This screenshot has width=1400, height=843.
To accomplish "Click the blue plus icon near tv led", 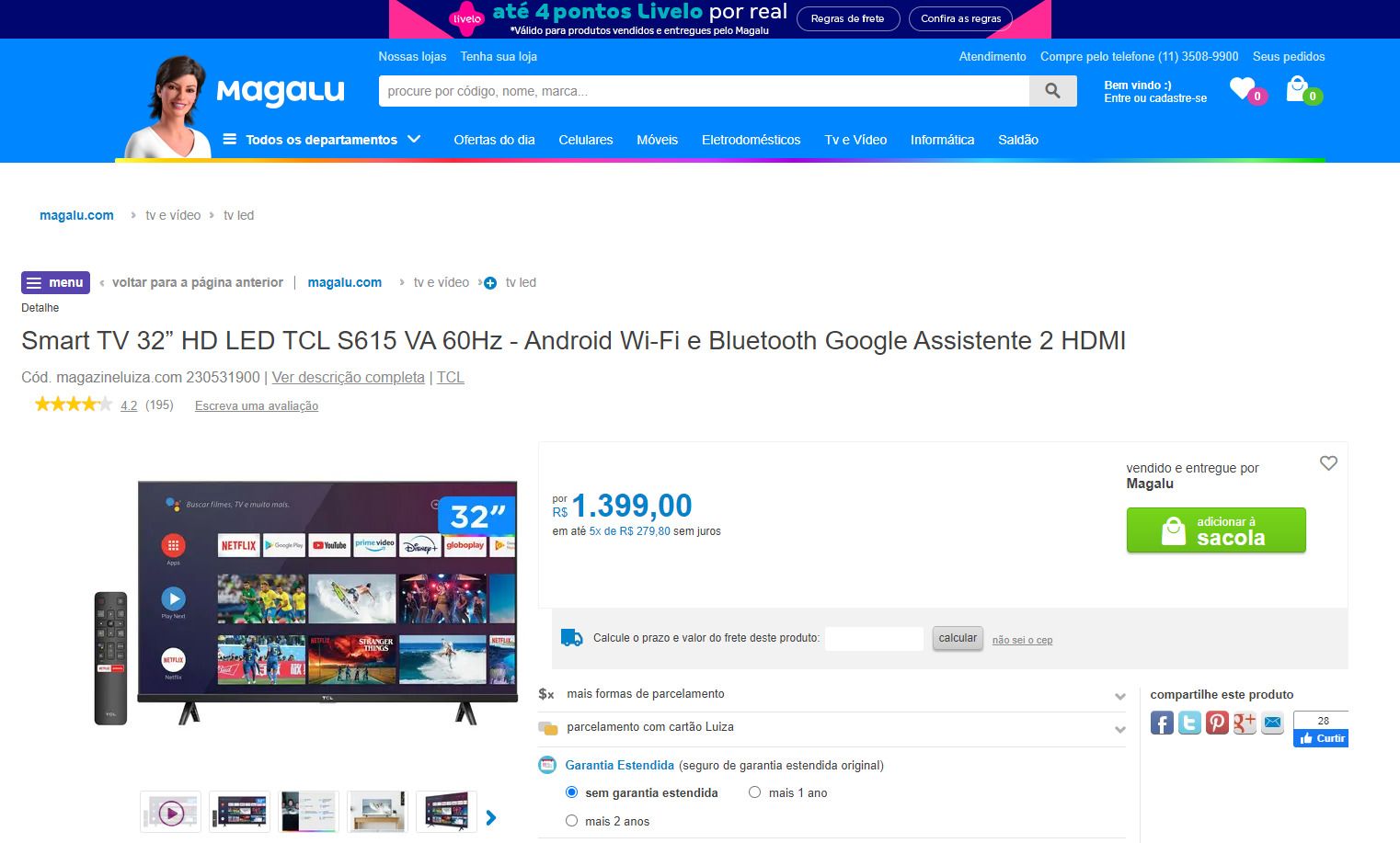I will tap(490, 283).
